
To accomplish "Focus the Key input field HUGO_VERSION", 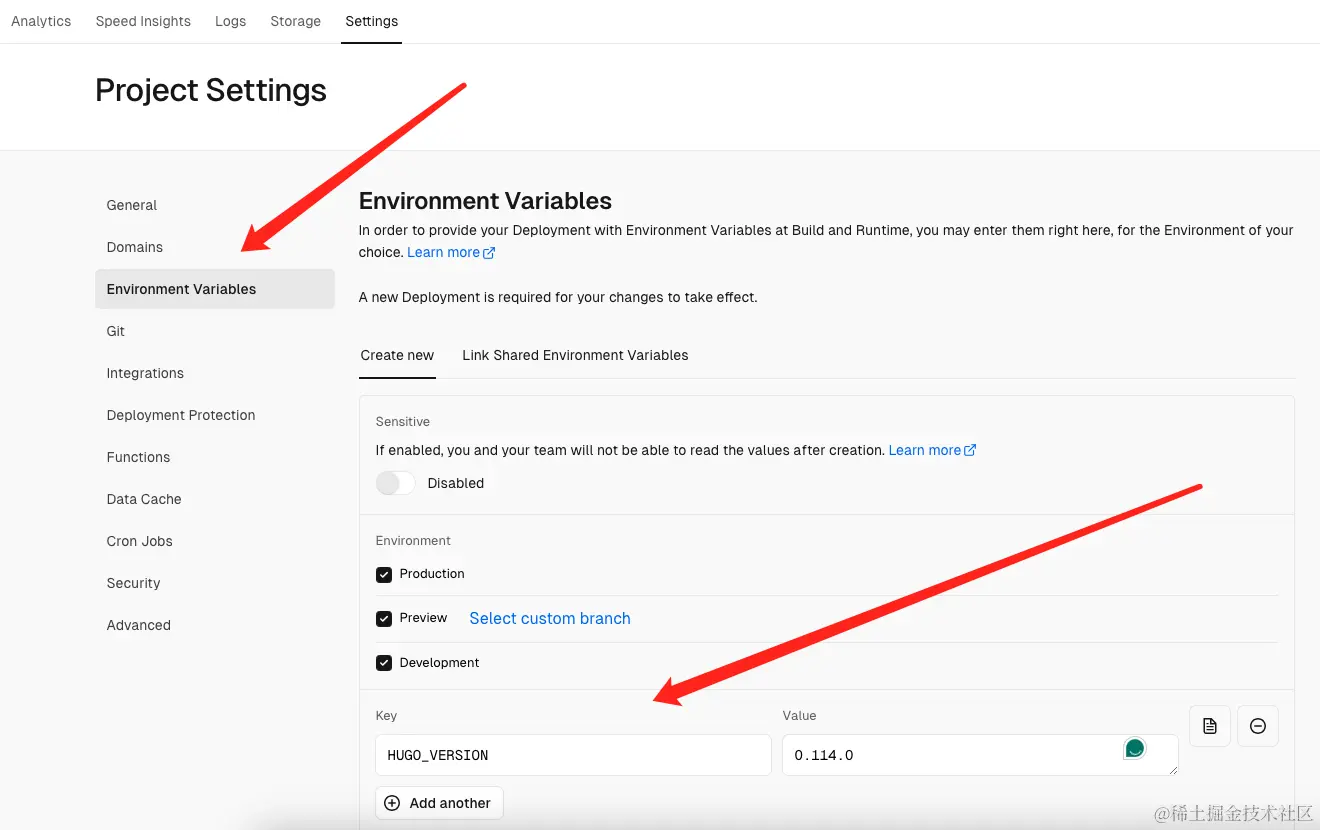I will tap(573, 755).
